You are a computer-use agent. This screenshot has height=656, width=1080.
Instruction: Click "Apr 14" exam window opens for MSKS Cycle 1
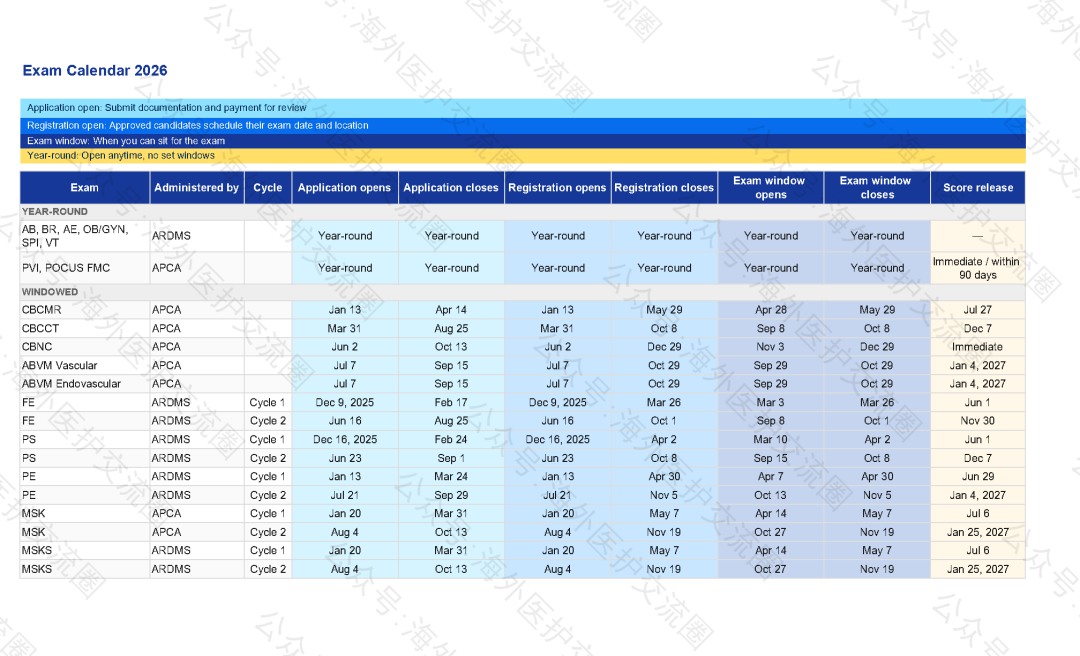[770, 551]
